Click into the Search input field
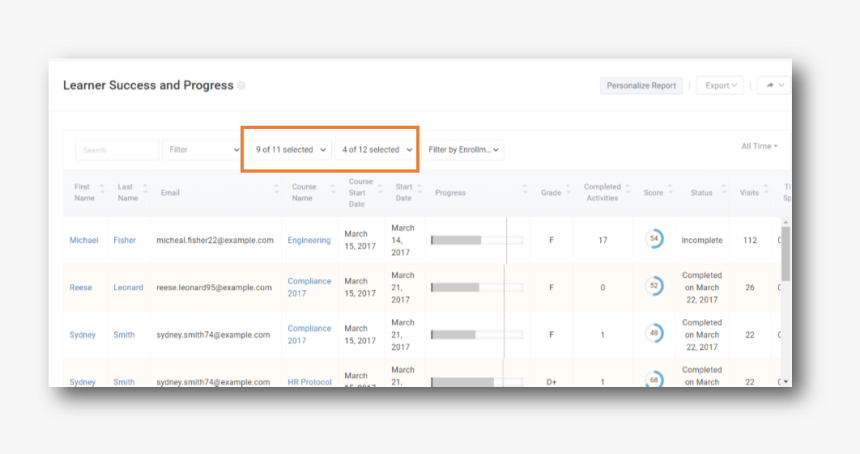This screenshot has height=454, width=860. point(117,150)
